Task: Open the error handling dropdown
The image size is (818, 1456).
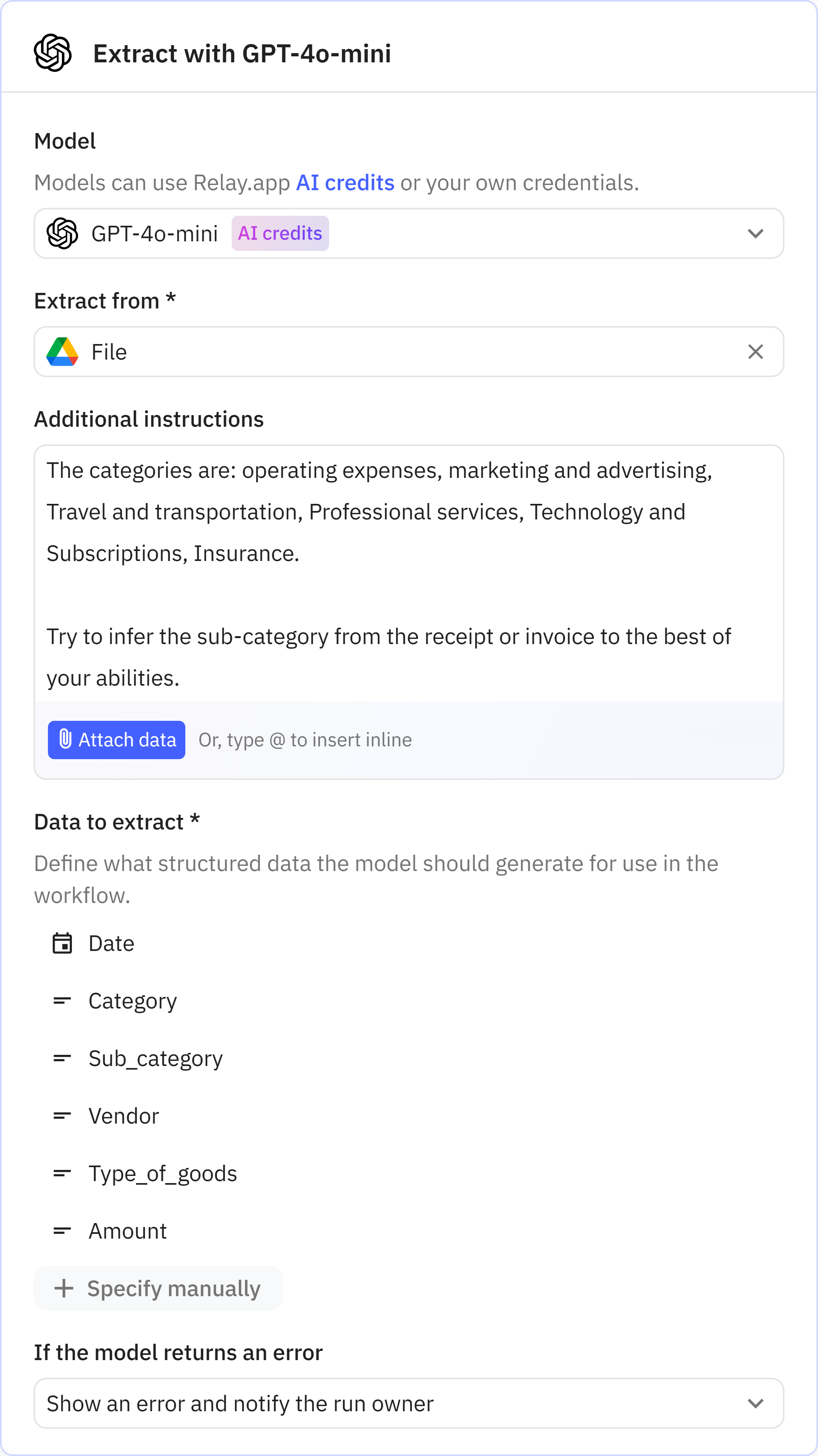Action: click(x=408, y=1403)
